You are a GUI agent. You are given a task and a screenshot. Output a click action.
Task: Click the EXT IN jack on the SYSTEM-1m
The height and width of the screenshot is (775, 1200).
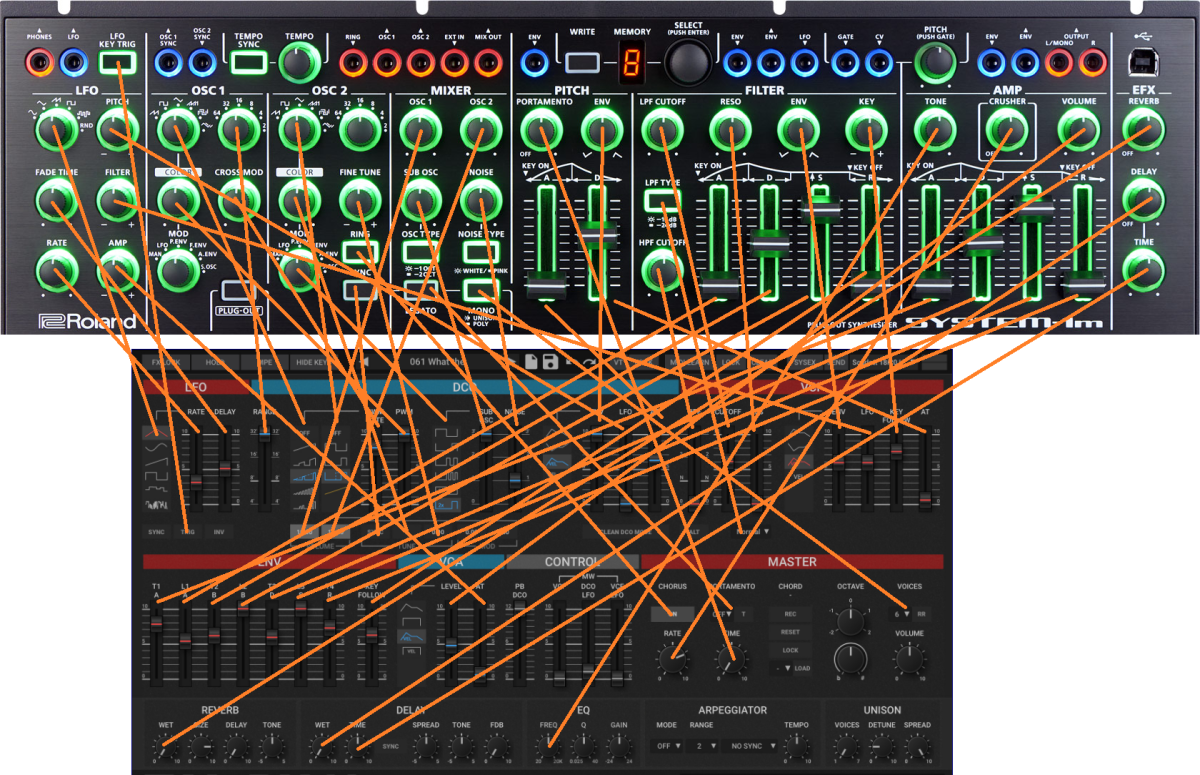point(454,63)
